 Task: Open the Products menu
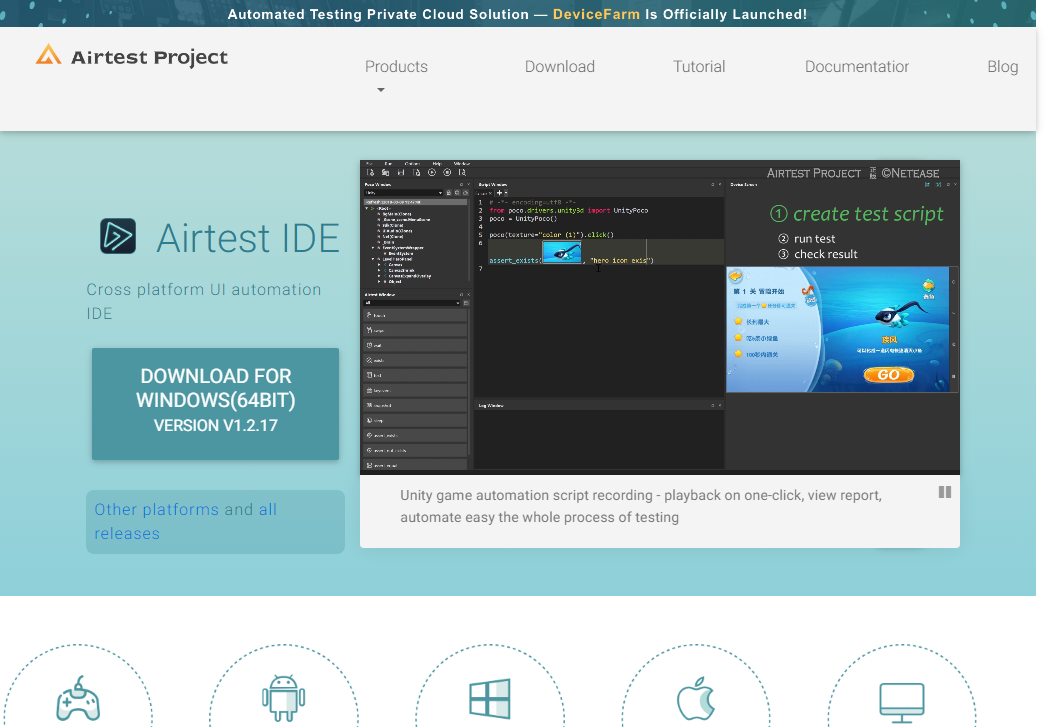pos(396,66)
